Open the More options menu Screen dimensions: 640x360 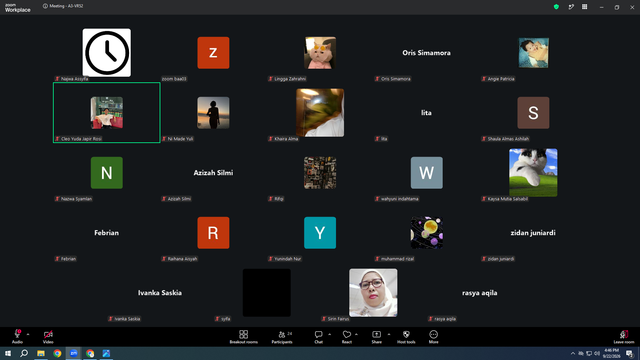[x=433, y=337]
